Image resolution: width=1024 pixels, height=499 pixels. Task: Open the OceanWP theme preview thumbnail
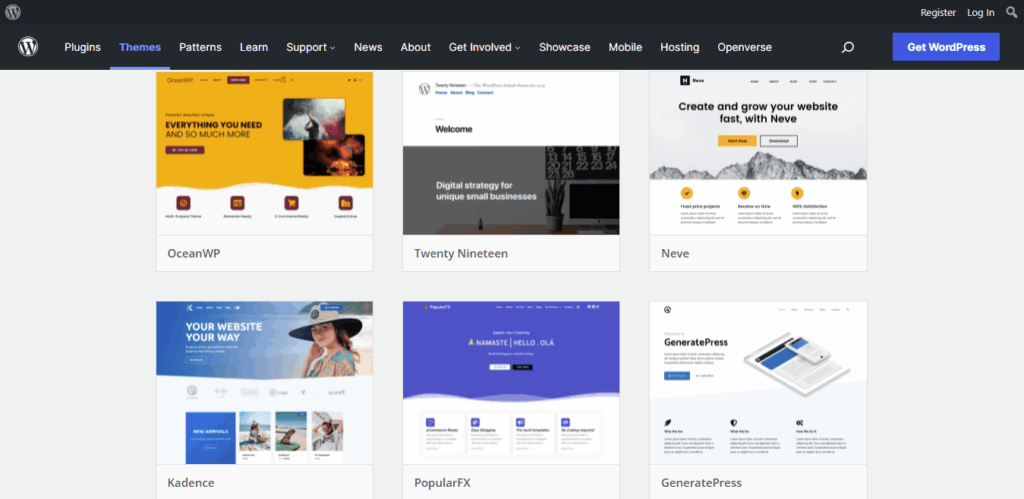[265, 153]
